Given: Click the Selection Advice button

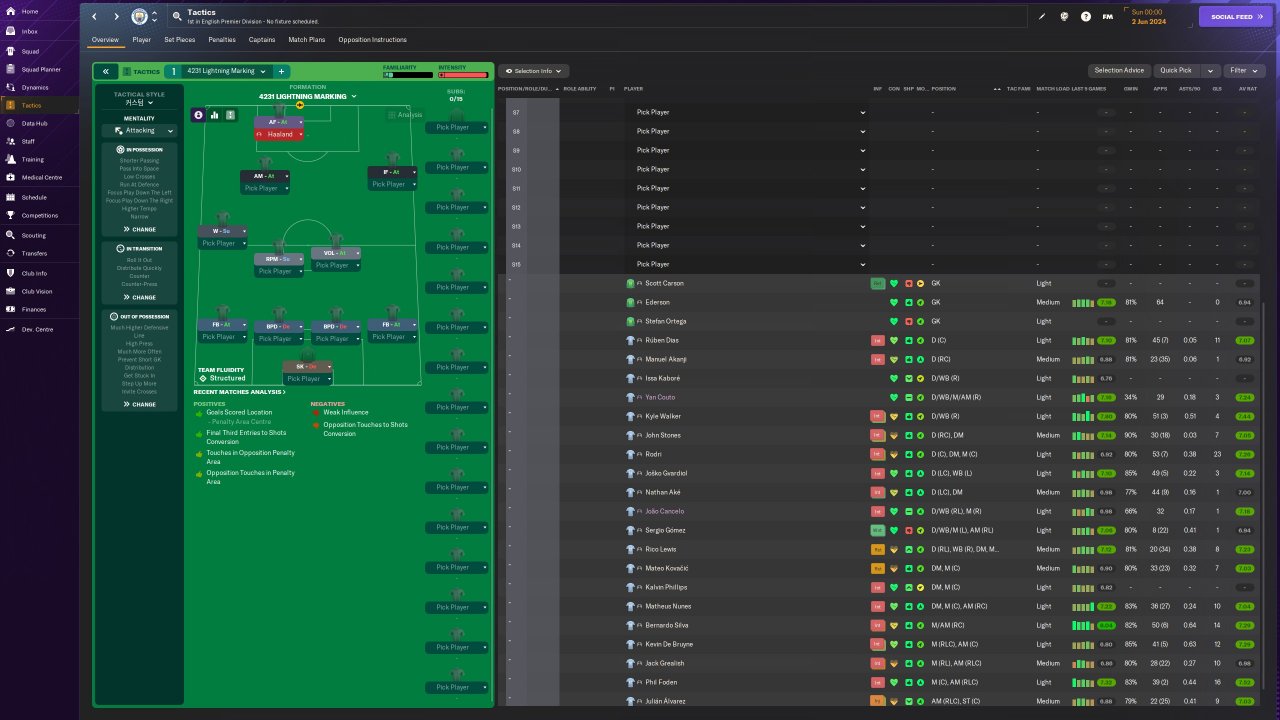Looking at the screenshot, I should 1119,71.
